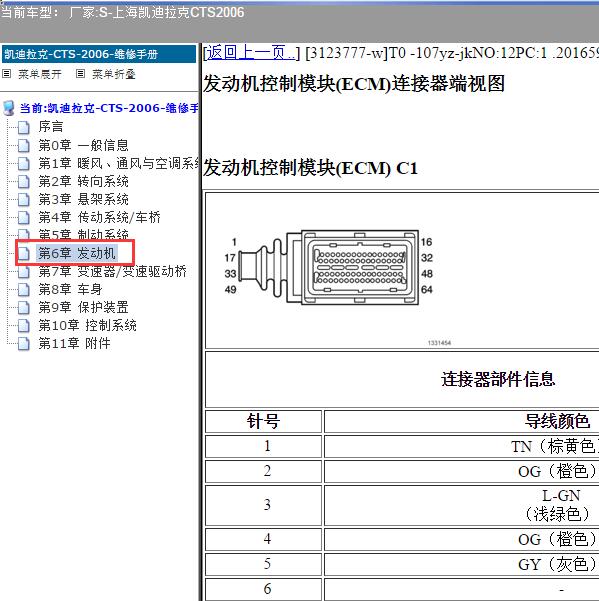The image size is (599, 601).
Task: Click the TN（棕黄色）wire color cell
Action: 462,446
